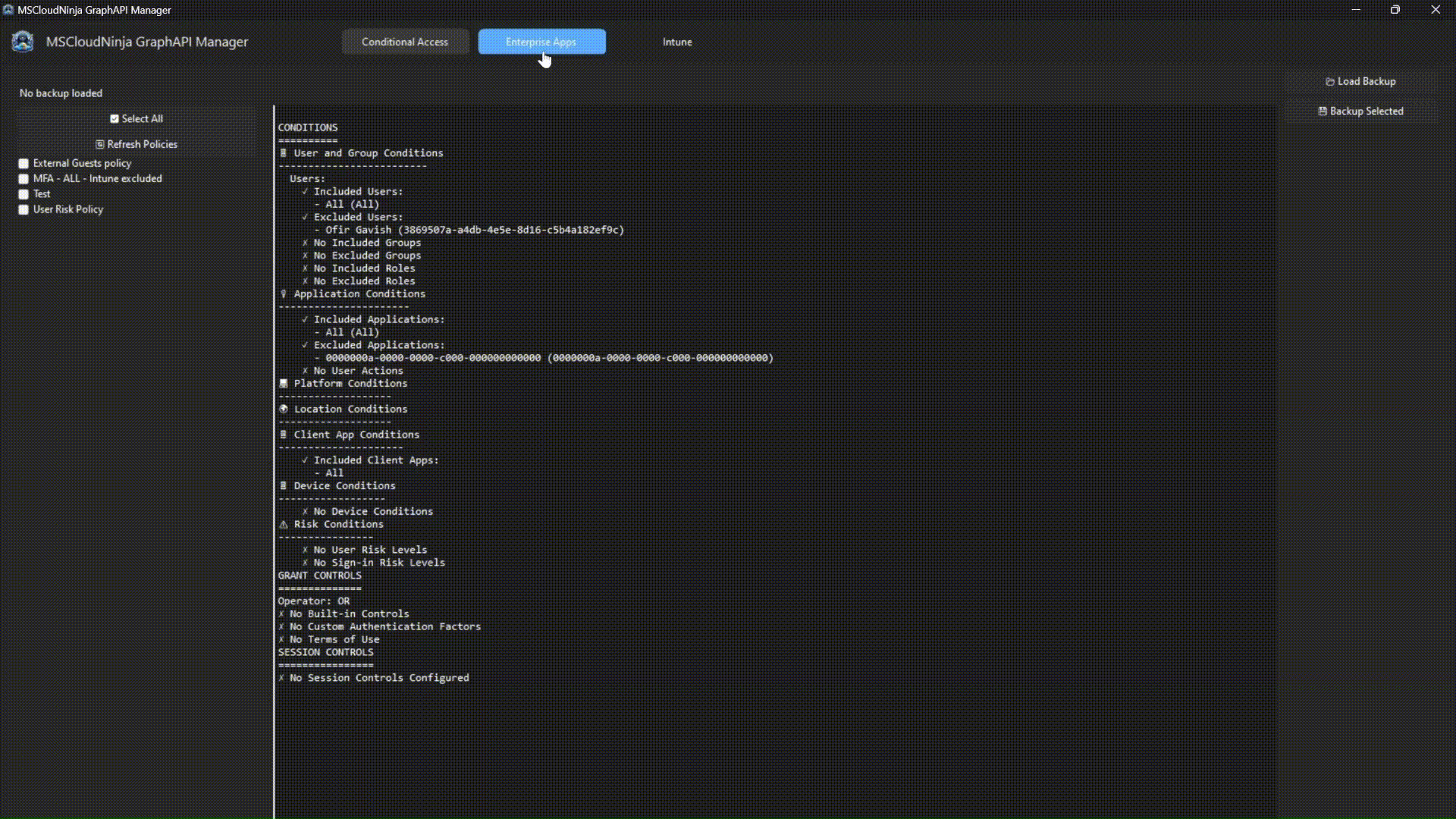Image resolution: width=1456 pixels, height=819 pixels.
Task: Toggle the Select All checkbox
Action: point(115,119)
